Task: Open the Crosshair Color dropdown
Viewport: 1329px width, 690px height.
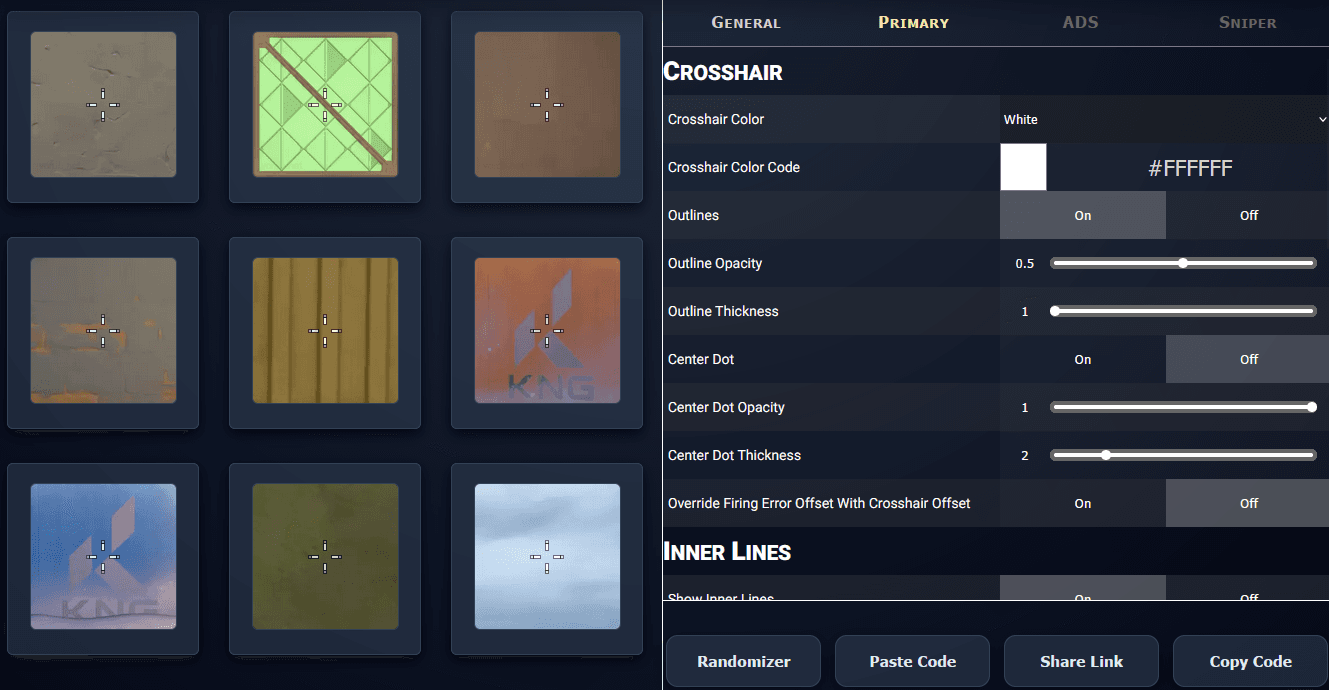Action: [1164, 119]
